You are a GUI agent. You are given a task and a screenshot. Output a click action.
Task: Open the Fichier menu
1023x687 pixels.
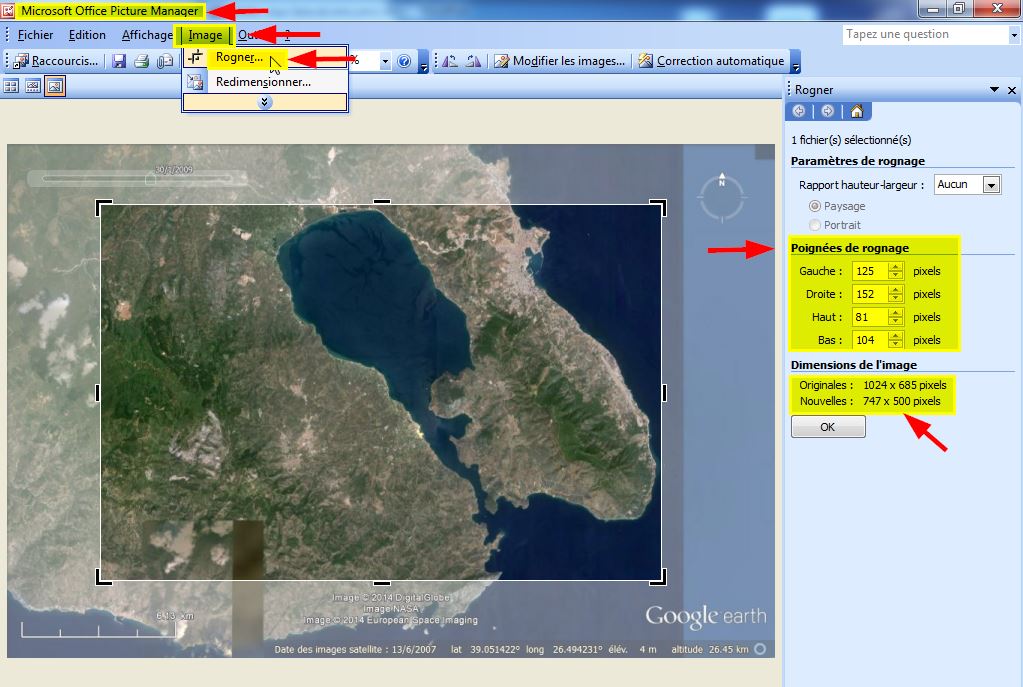(35, 35)
